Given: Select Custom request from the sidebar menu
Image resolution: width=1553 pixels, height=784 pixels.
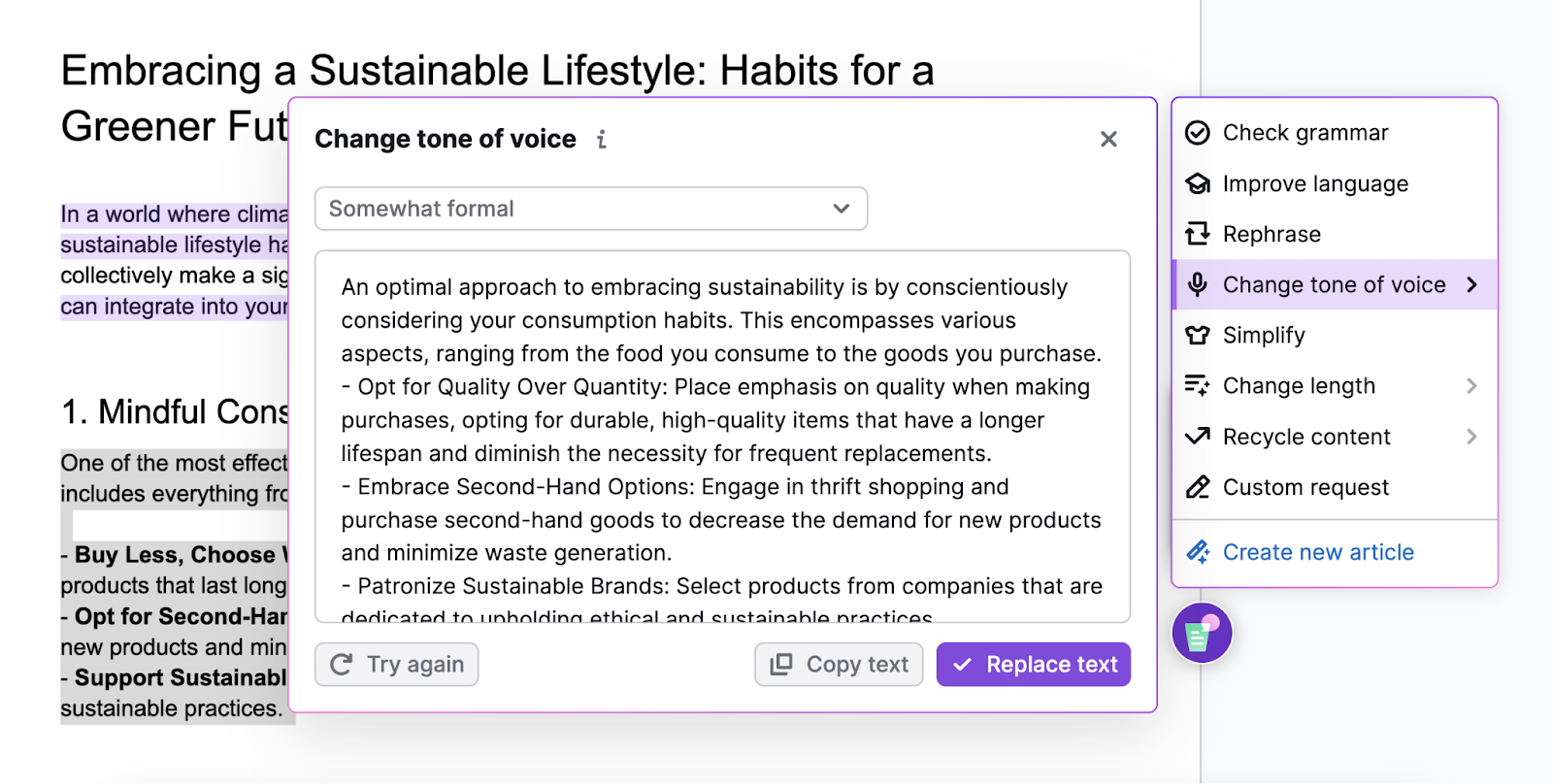Looking at the screenshot, I should [x=1305, y=487].
